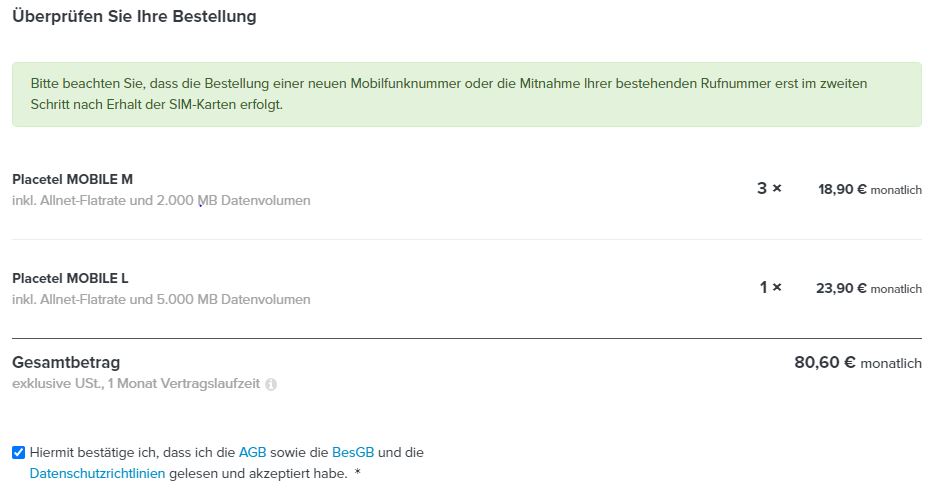Open the AGB link
The image size is (950, 496).
252,452
